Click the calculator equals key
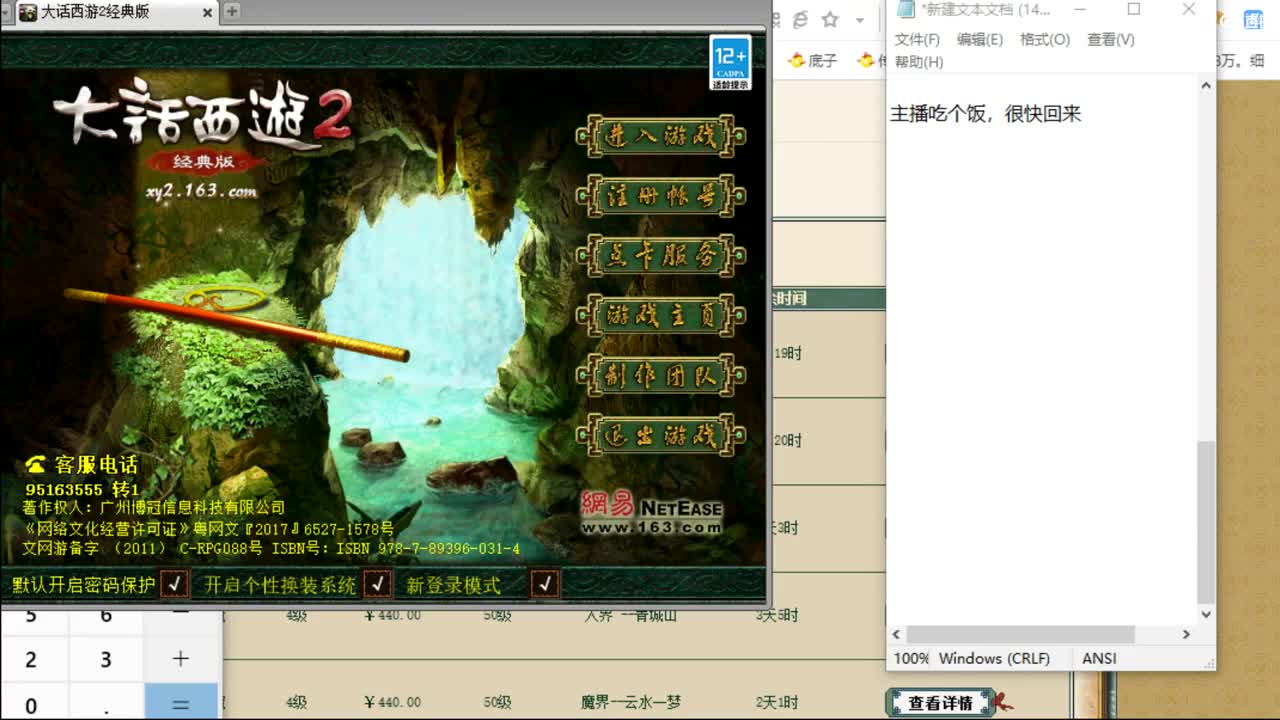Screen dimensions: 1280x720 pos(180,701)
